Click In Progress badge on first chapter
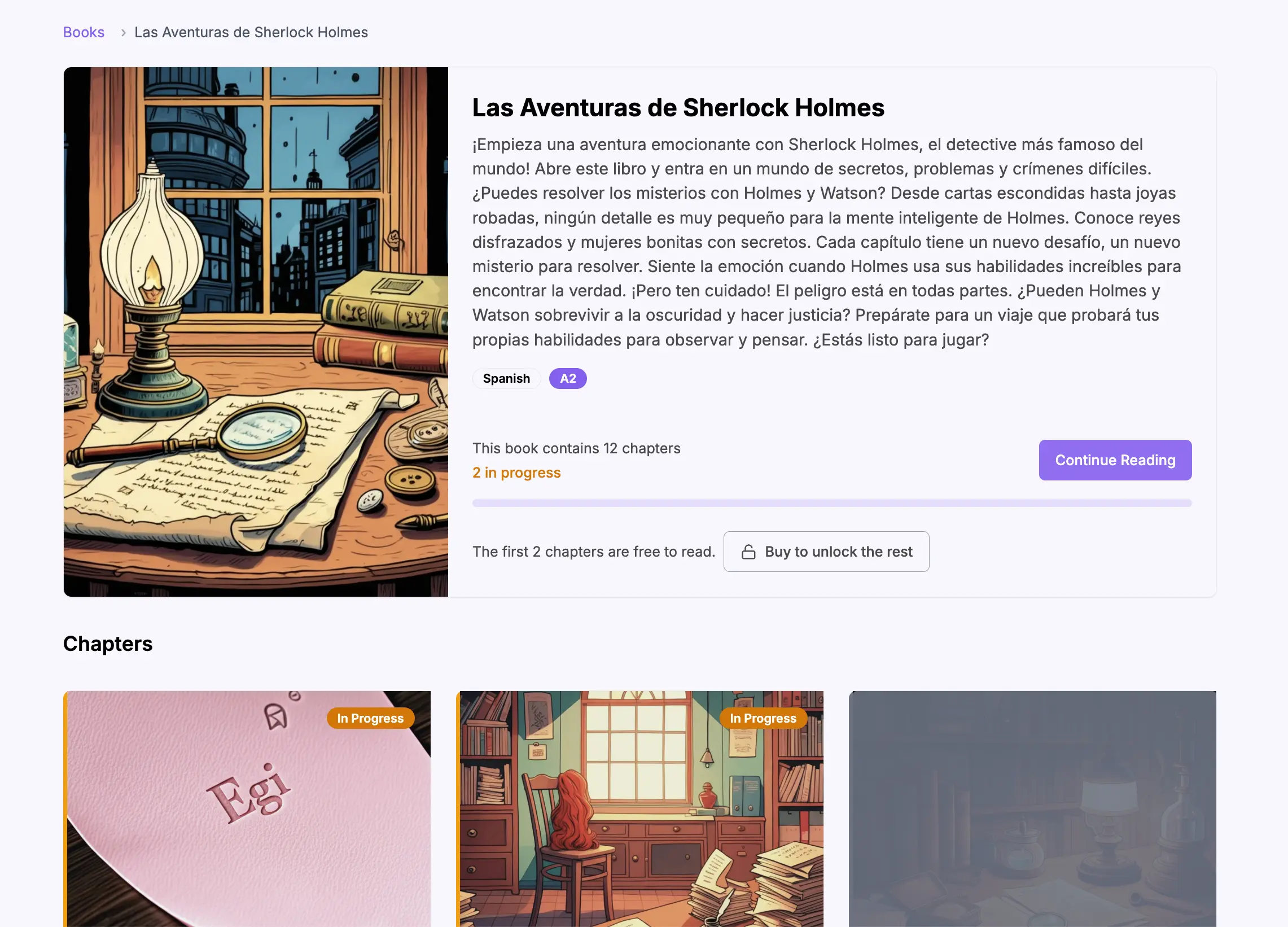 click(370, 718)
